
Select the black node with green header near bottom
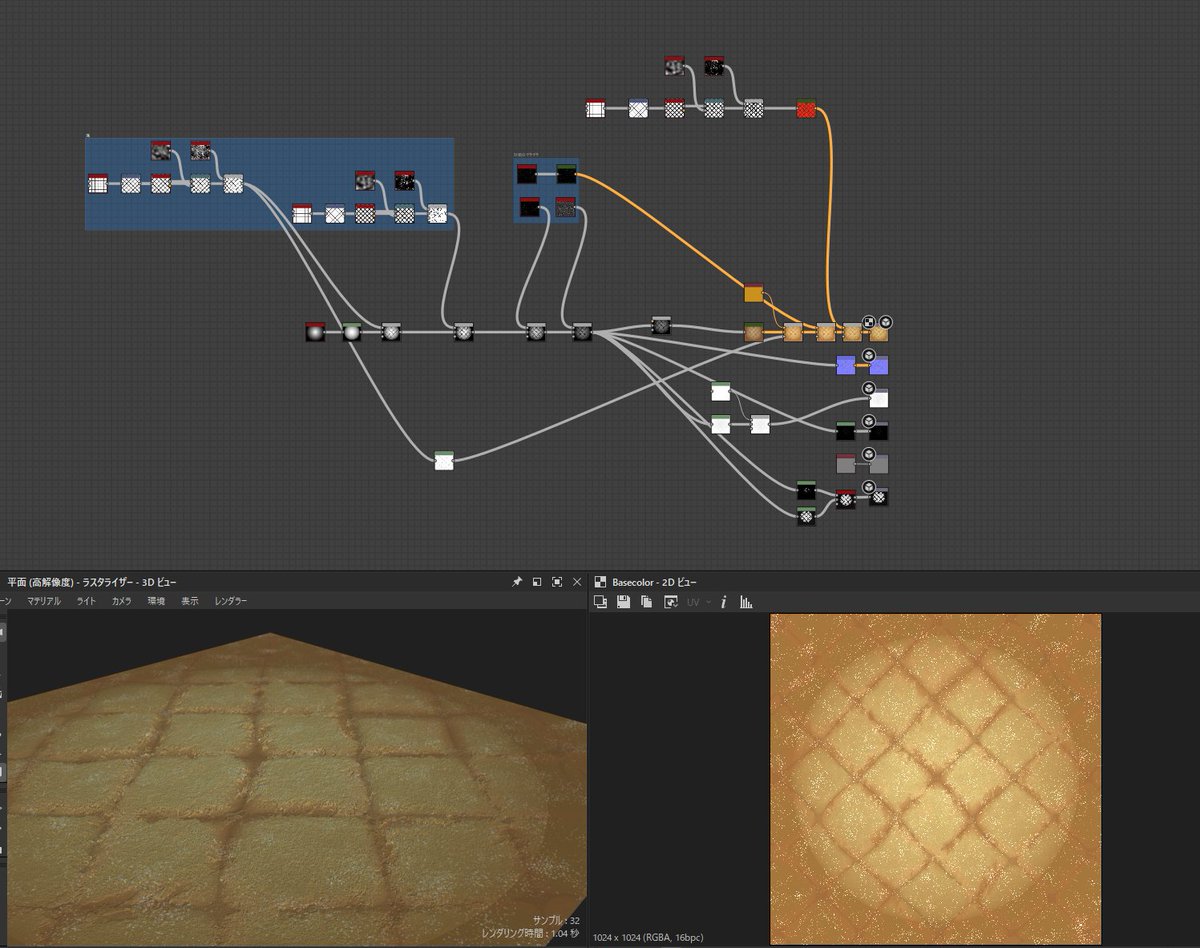[x=806, y=489]
